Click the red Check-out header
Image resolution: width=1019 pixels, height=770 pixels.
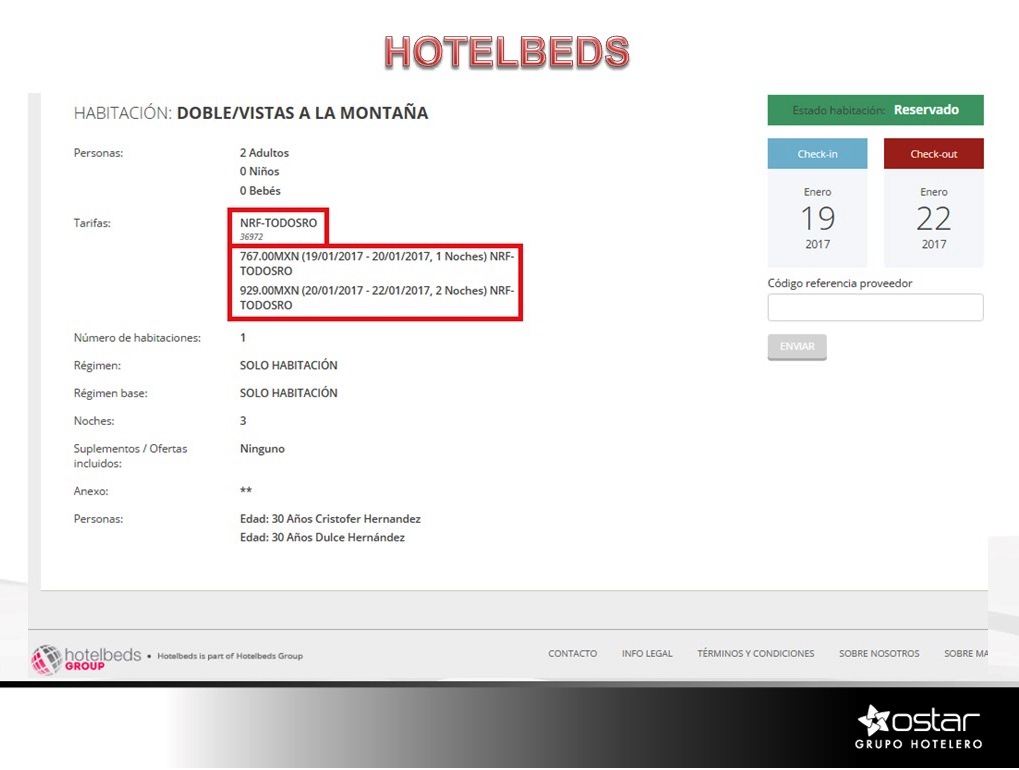pos(933,154)
